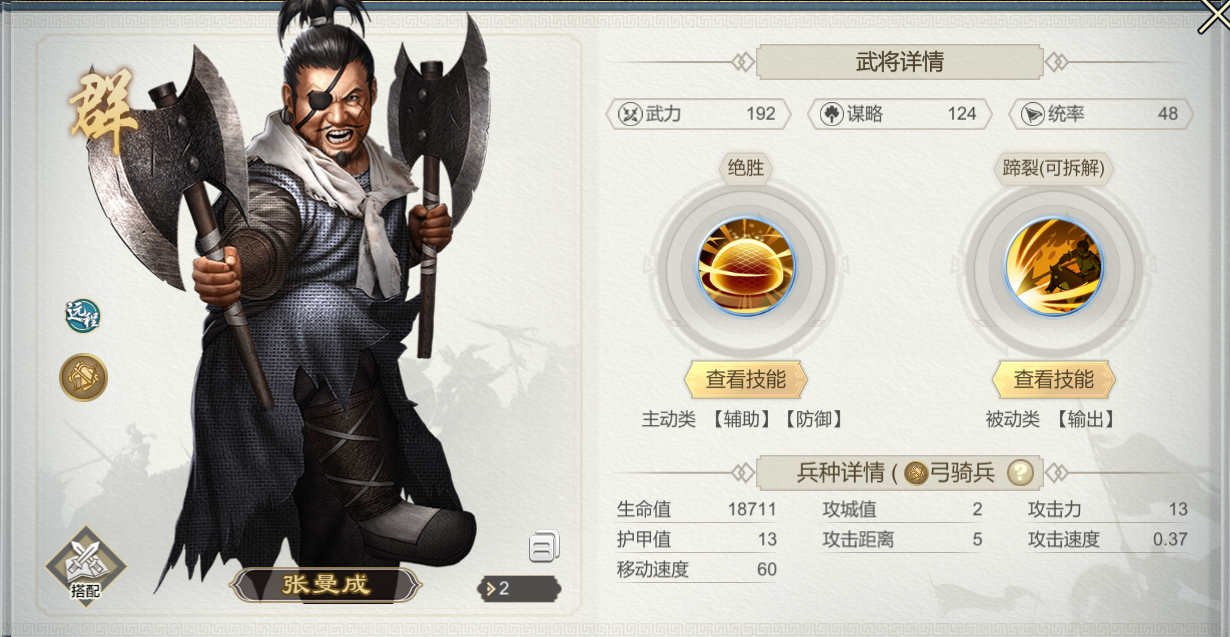View skill details under 蹄裂(可拆解)

(x=1054, y=379)
